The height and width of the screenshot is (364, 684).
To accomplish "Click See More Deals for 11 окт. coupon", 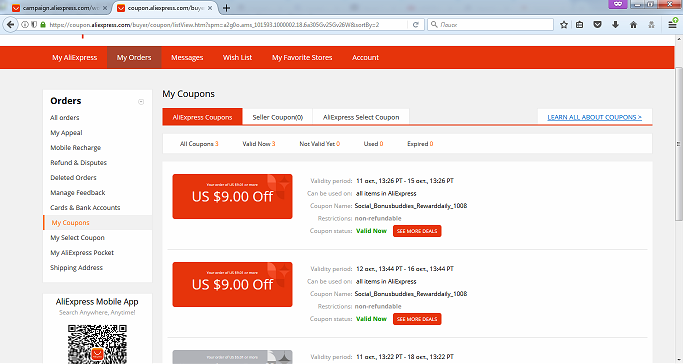I will coord(417,231).
